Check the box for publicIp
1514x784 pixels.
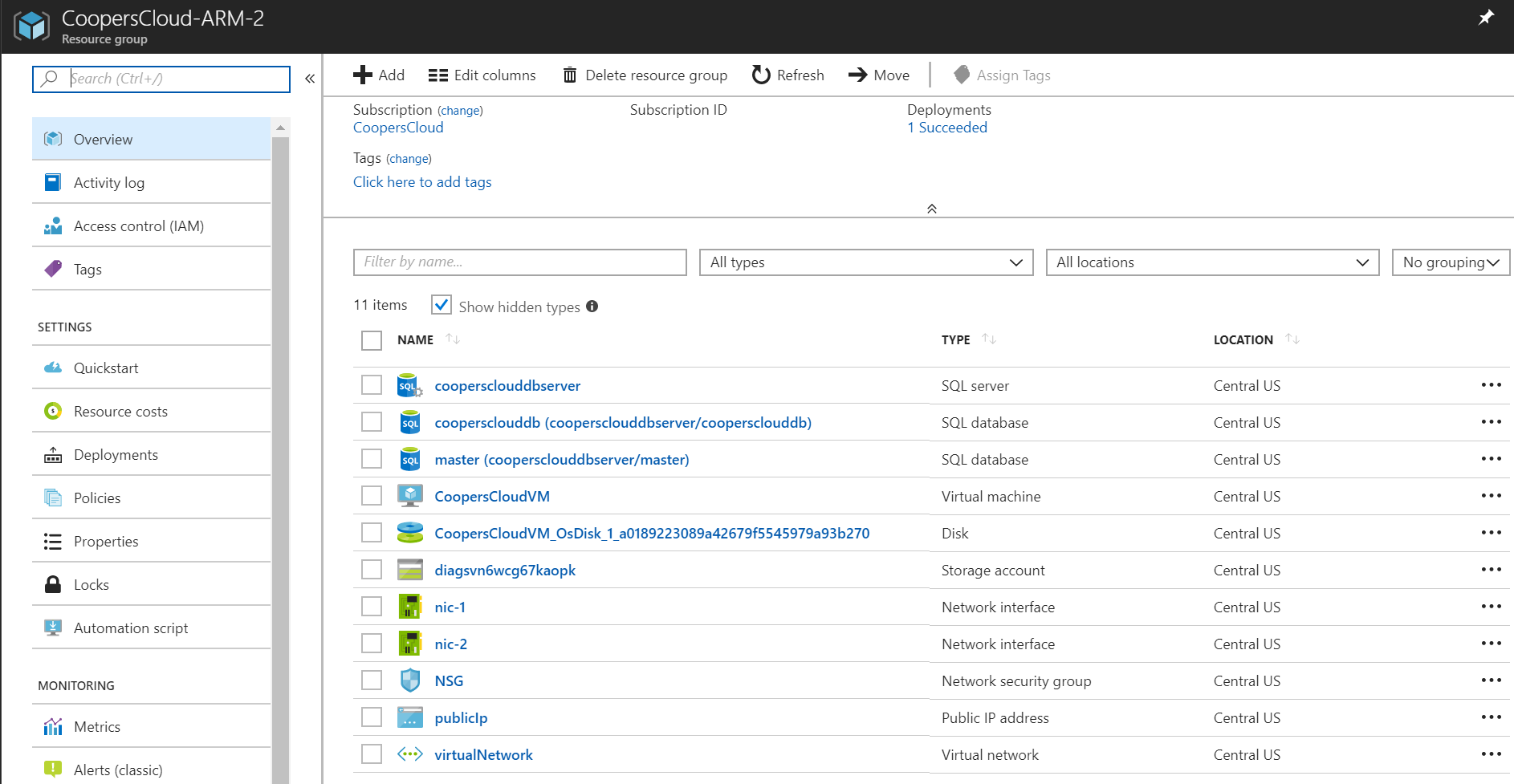click(x=372, y=717)
